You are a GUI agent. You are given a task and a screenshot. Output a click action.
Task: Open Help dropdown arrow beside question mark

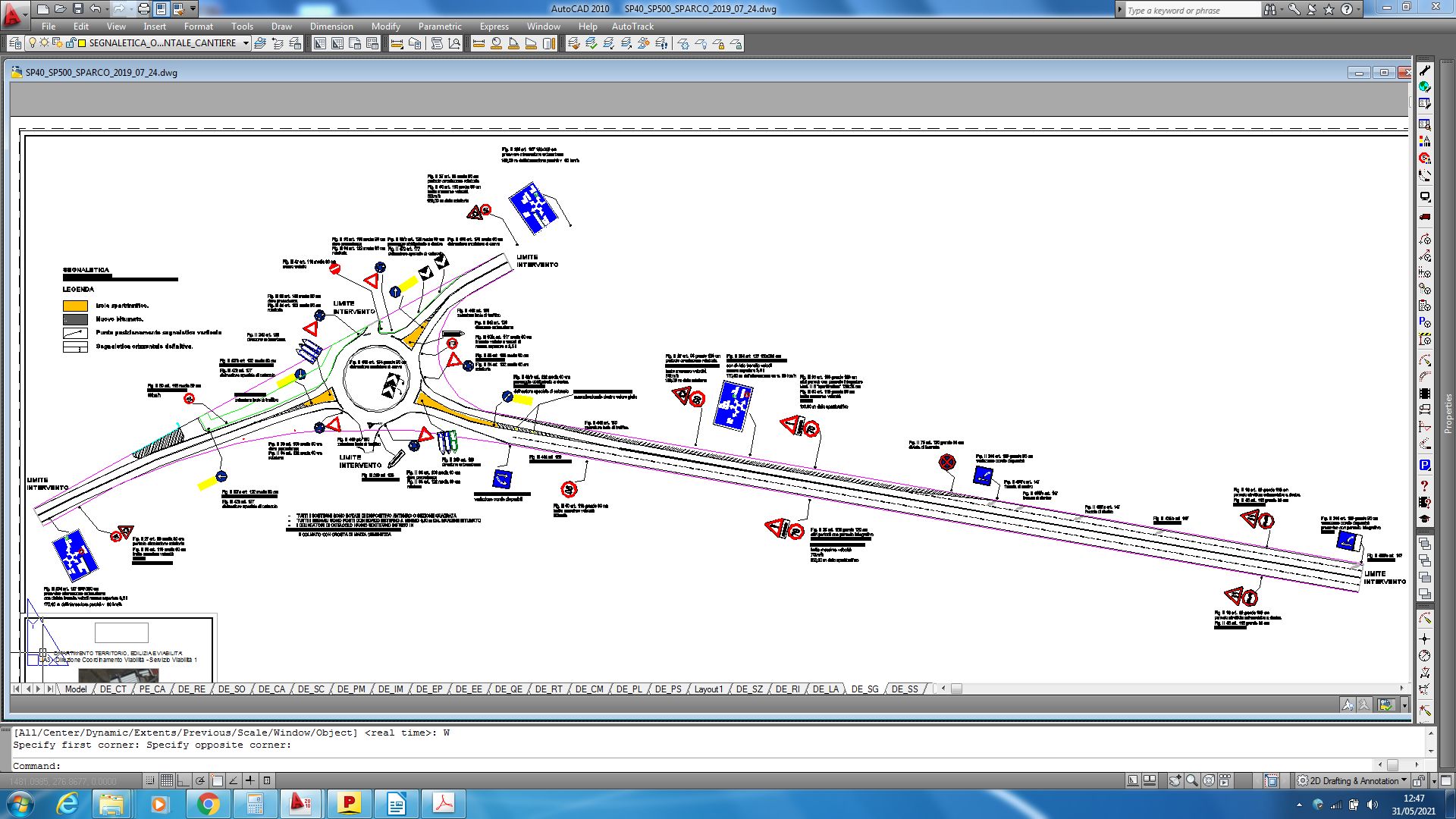point(1357,9)
